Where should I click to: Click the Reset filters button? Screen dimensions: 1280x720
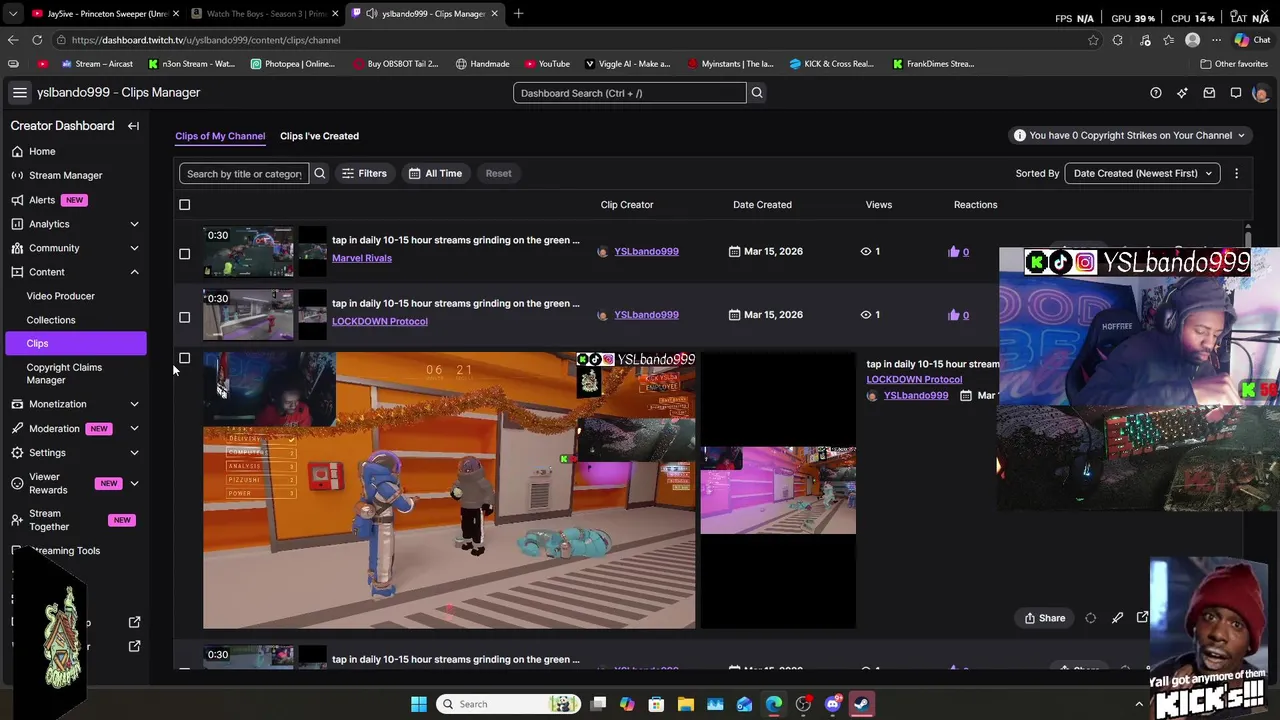click(498, 173)
